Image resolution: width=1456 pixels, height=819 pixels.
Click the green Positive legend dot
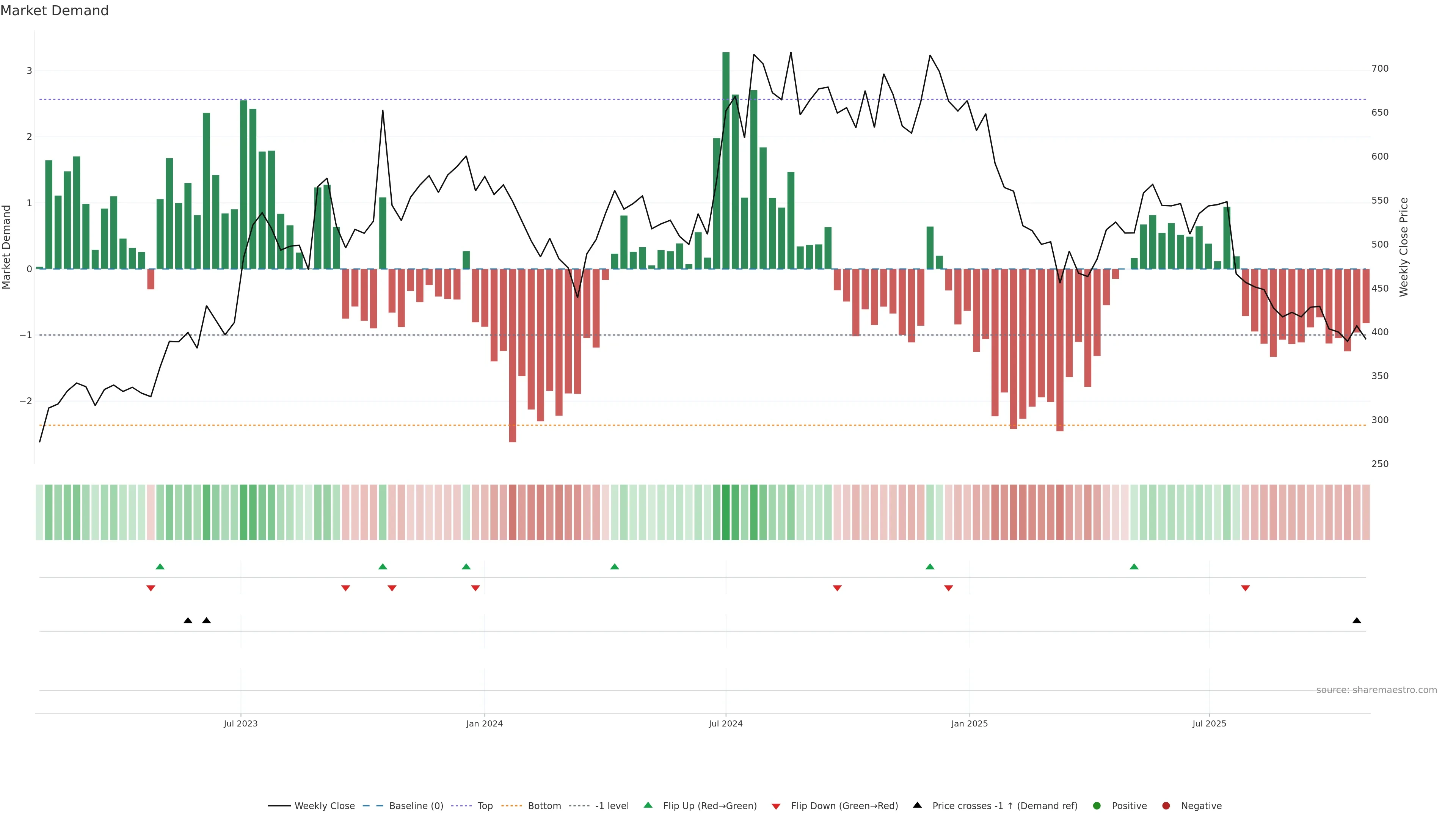pyautogui.click(x=1097, y=805)
